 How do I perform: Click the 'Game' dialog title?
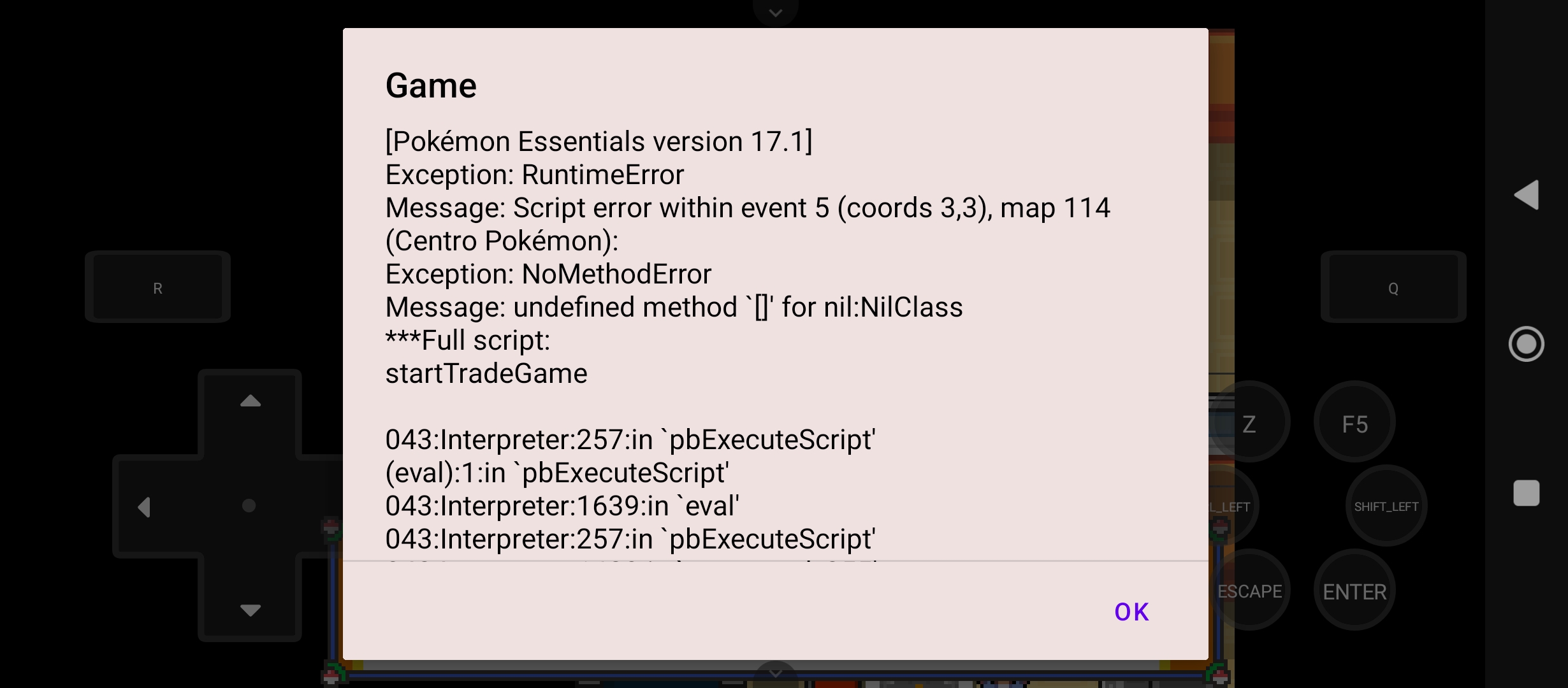pyautogui.click(x=431, y=85)
